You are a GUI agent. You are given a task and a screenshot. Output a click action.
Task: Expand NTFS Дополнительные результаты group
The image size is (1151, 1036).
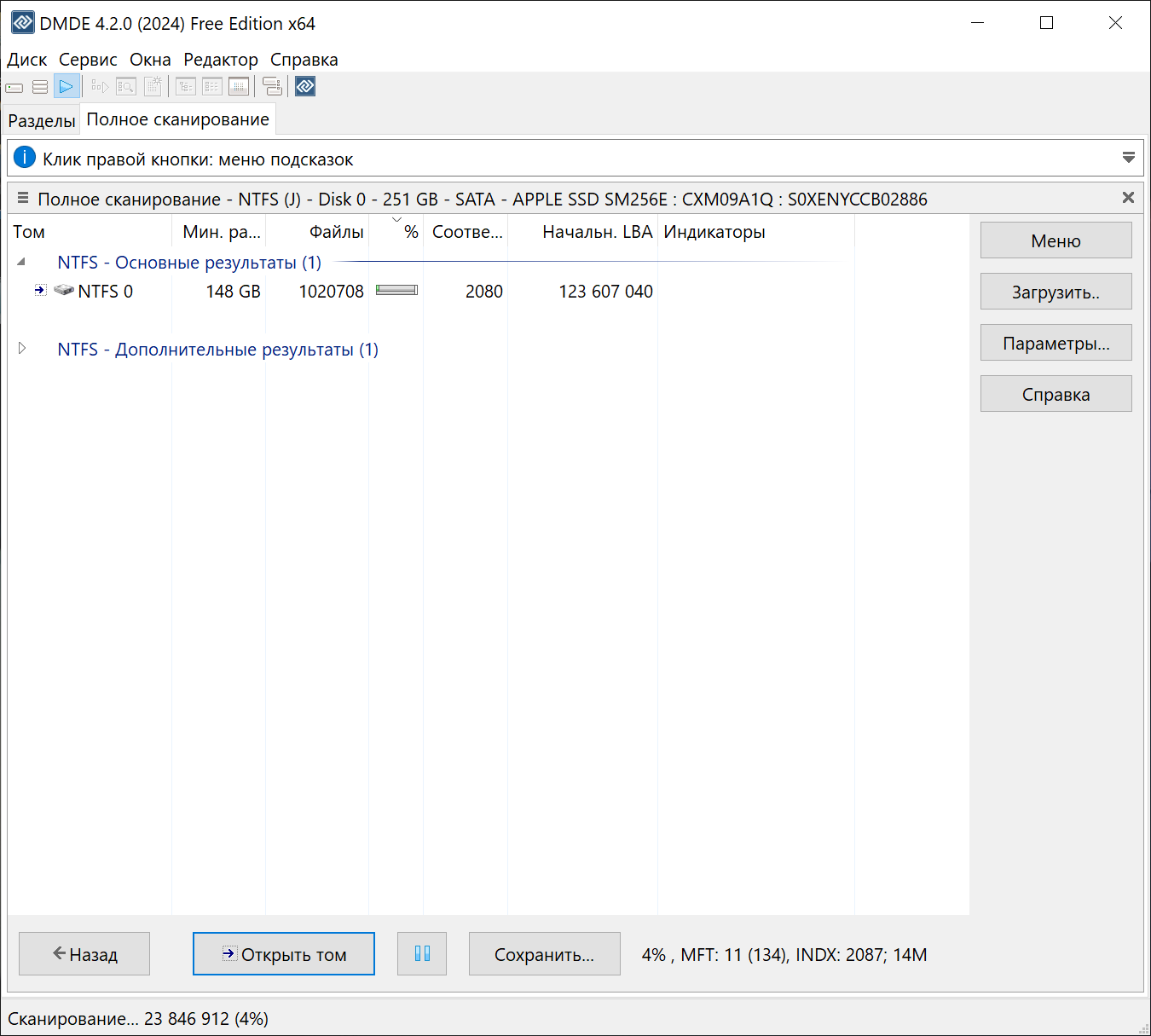point(22,348)
